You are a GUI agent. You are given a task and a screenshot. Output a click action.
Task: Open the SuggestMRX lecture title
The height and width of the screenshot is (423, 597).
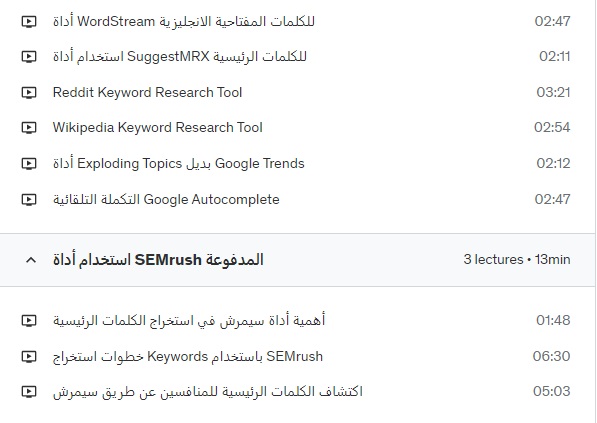pyautogui.click(x=179, y=57)
